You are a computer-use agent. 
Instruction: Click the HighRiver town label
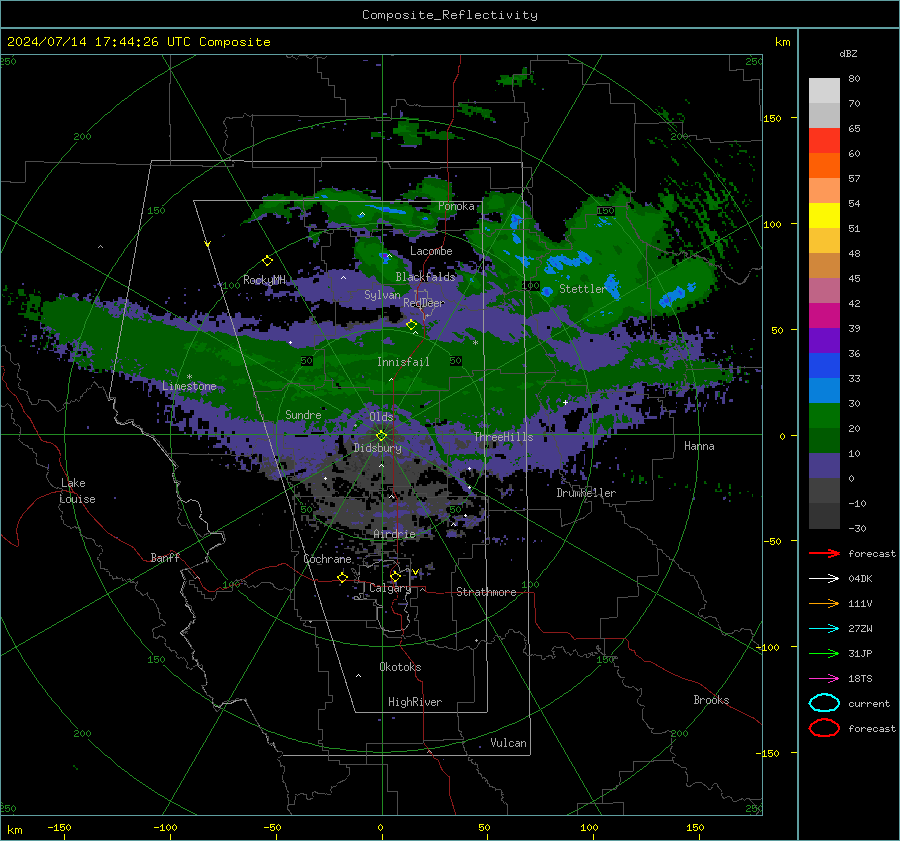pyautogui.click(x=415, y=702)
